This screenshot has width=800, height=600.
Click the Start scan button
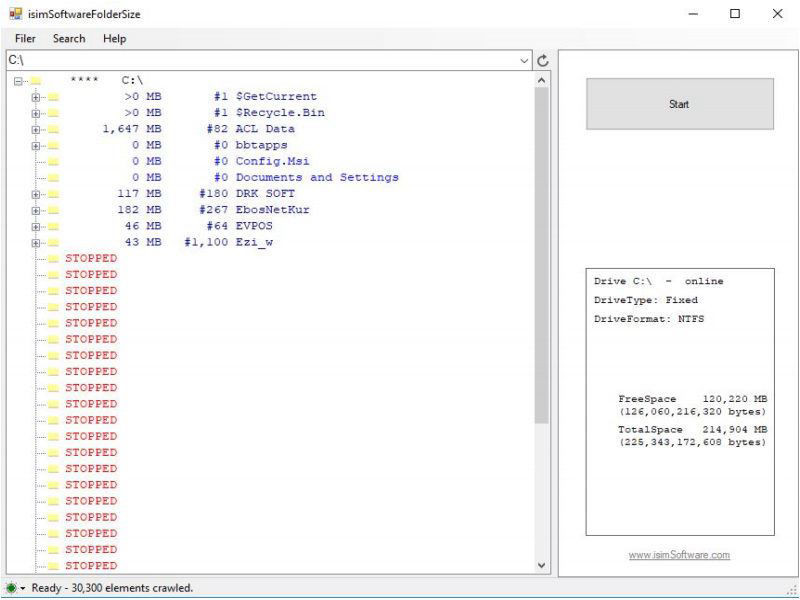tap(680, 104)
